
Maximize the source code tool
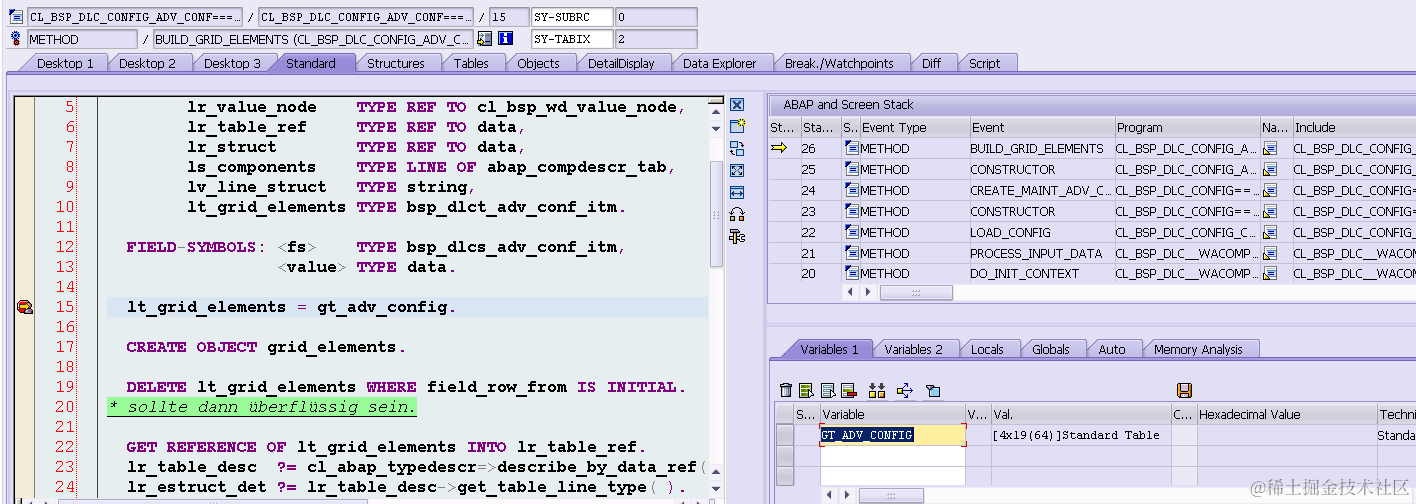pos(737,170)
